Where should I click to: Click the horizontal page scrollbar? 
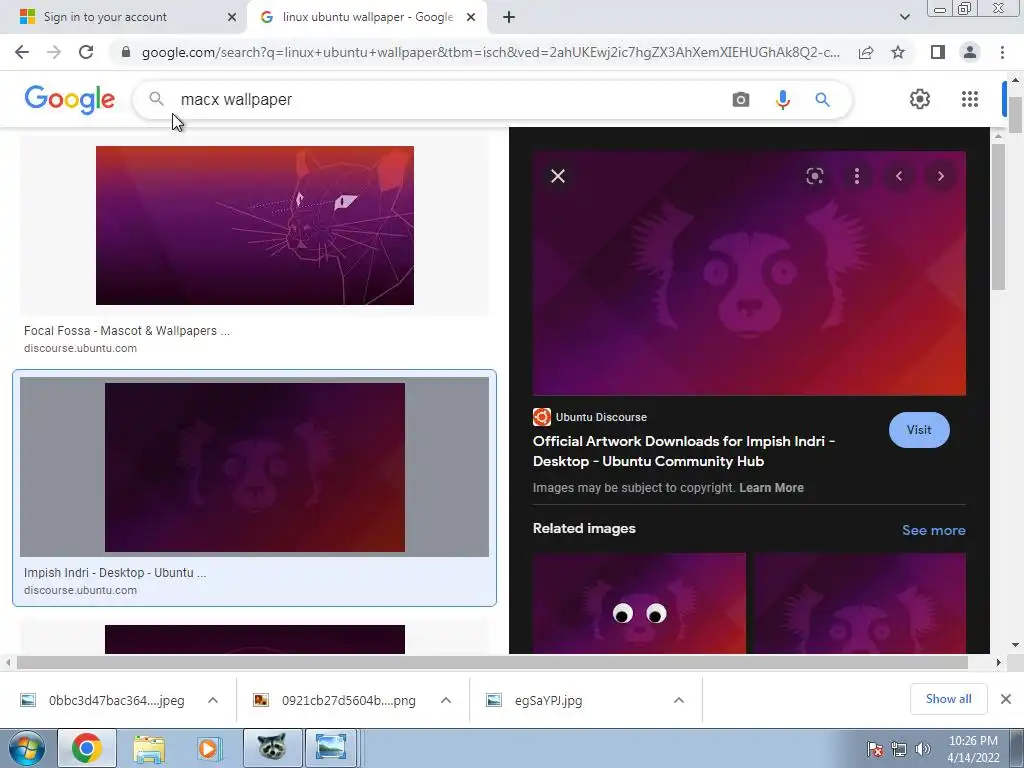point(492,662)
